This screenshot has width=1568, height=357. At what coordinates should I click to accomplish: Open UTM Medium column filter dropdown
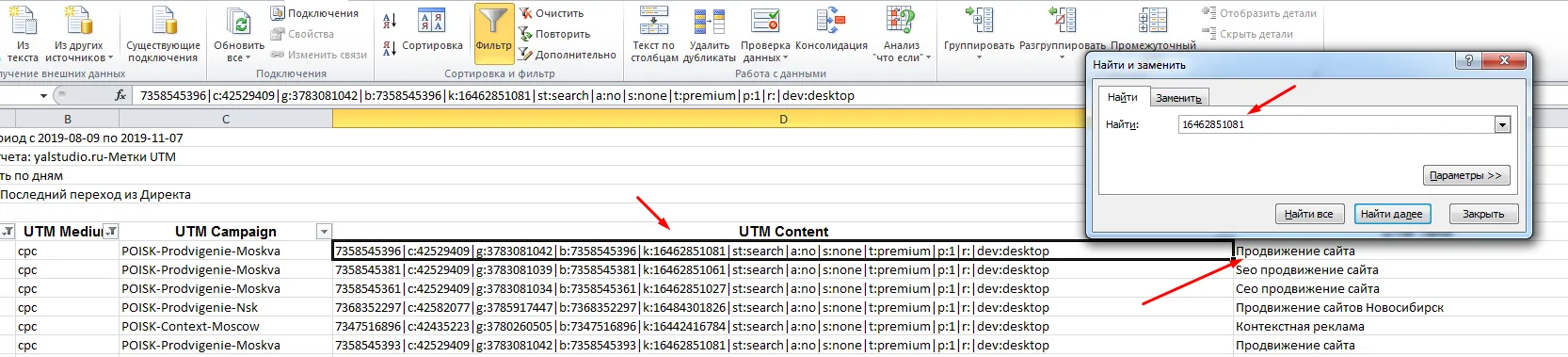point(111,232)
